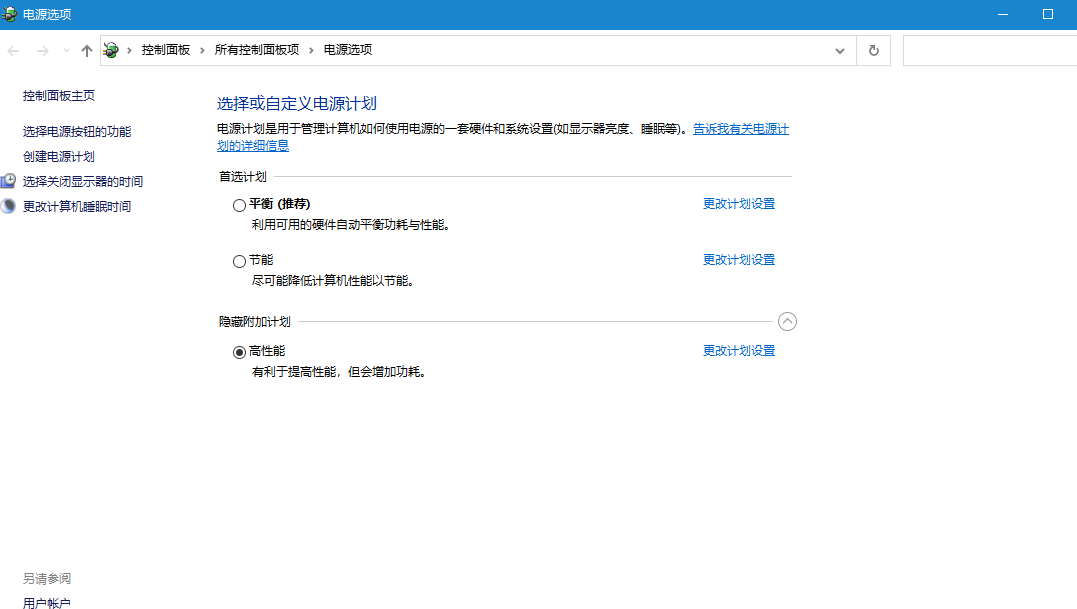Image resolution: width=1077 pixels, height=609 pixels.
Task: Click the sleep icon beside 更改计算机睡眠时间
Action: tap(9, 205)
